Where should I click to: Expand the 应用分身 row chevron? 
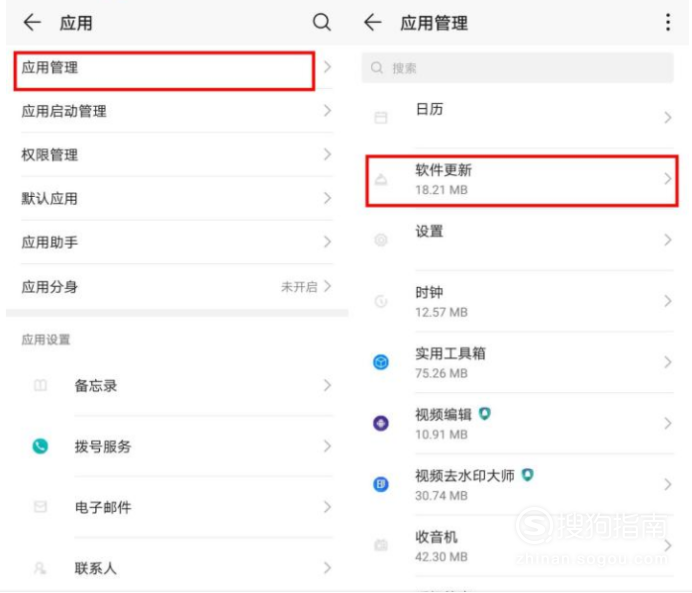tap(327, 286)
